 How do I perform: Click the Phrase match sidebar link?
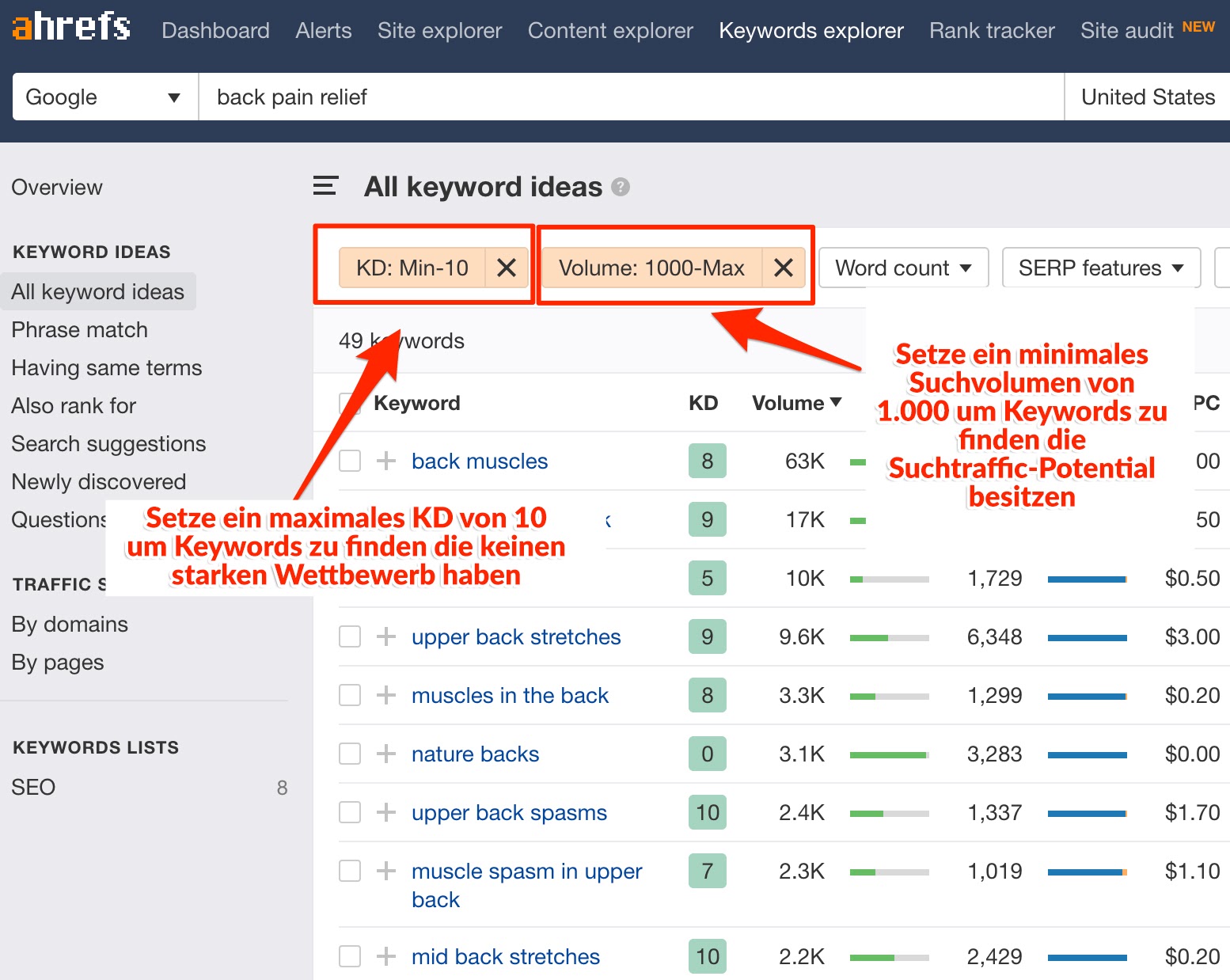click(x=80, y=330)
